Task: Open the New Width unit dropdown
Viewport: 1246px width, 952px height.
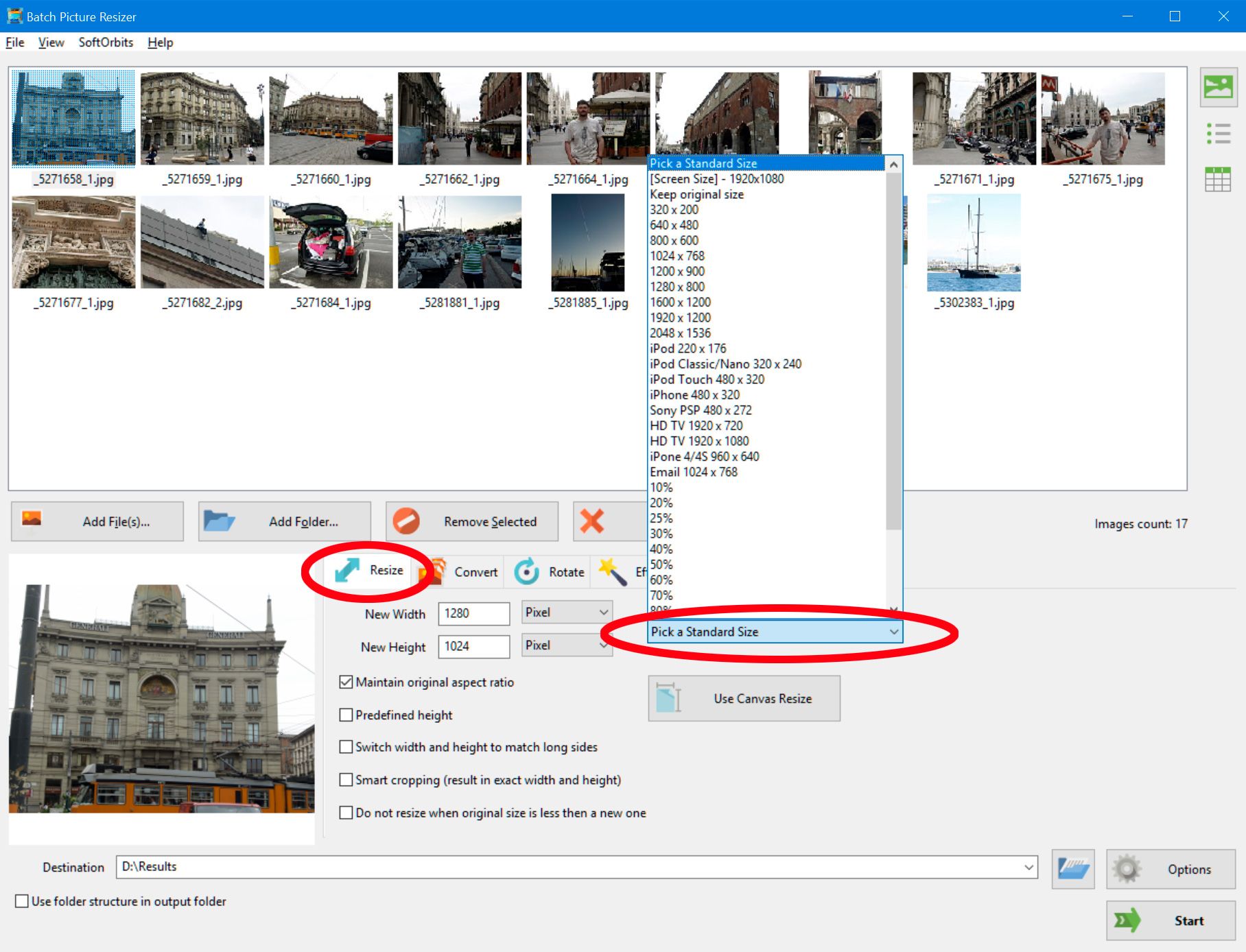Action: [565, 612]
